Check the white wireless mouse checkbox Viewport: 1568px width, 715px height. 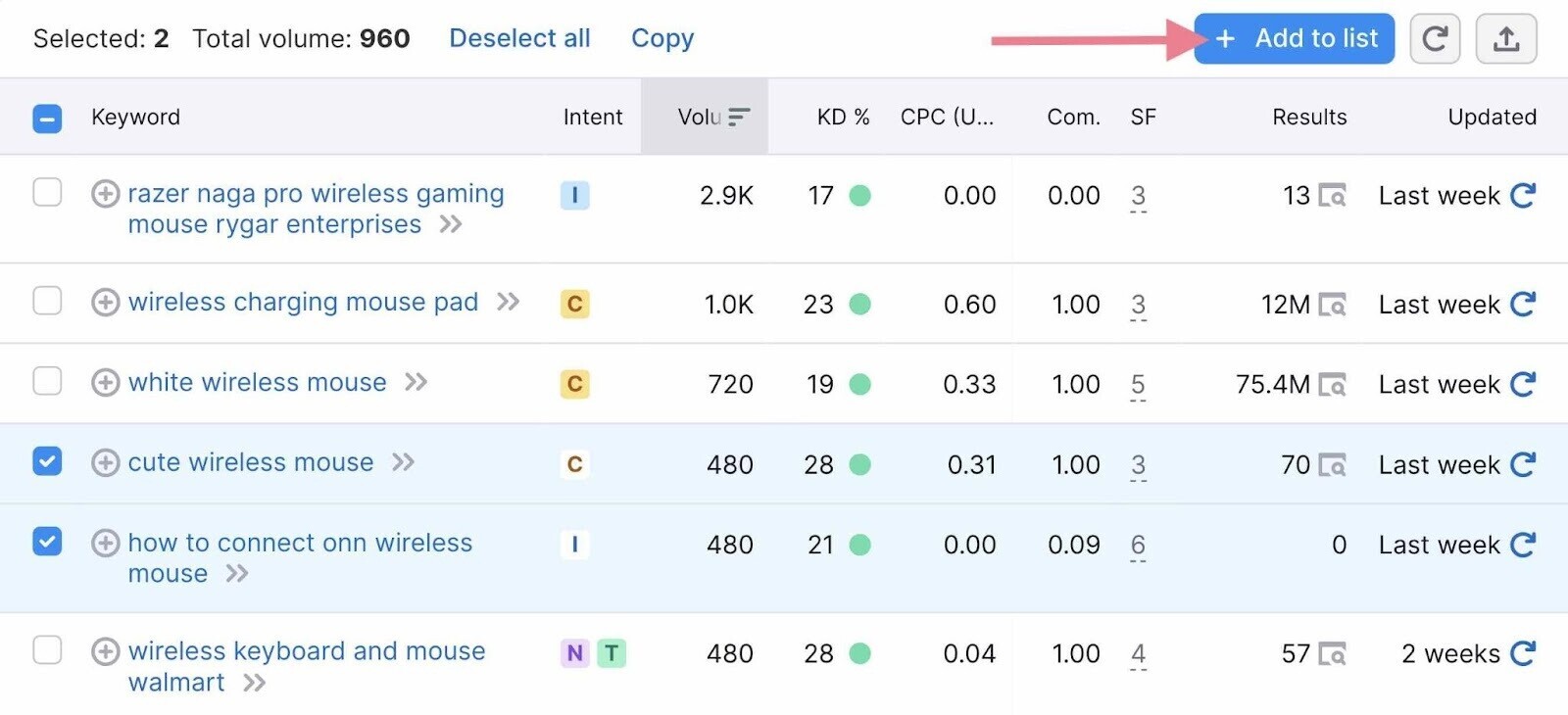pyautogui.click(x=47, y=380)
